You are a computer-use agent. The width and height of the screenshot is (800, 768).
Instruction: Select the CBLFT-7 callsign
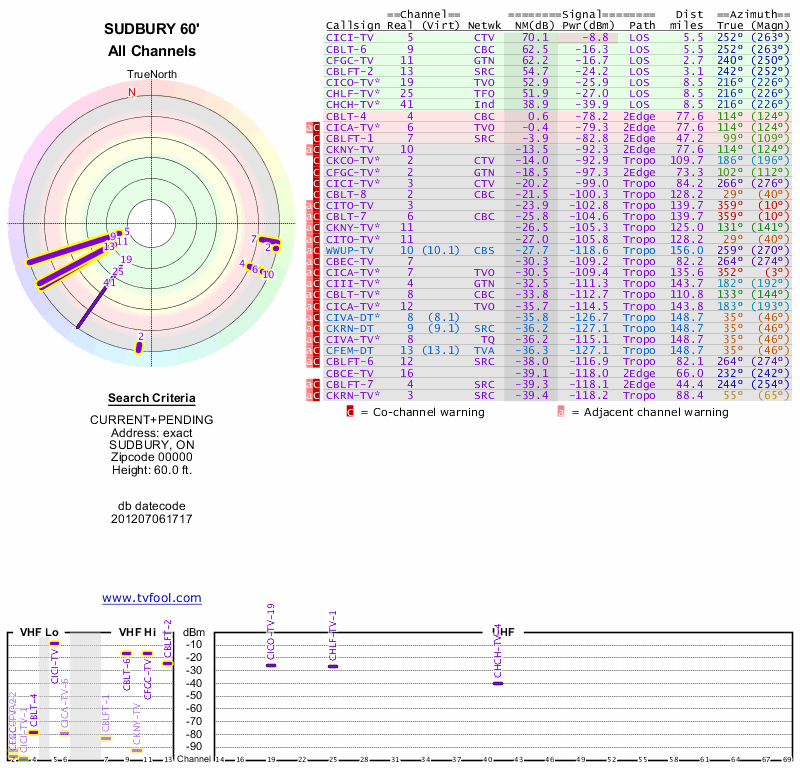pyautogui.click(x=349, y=384)
